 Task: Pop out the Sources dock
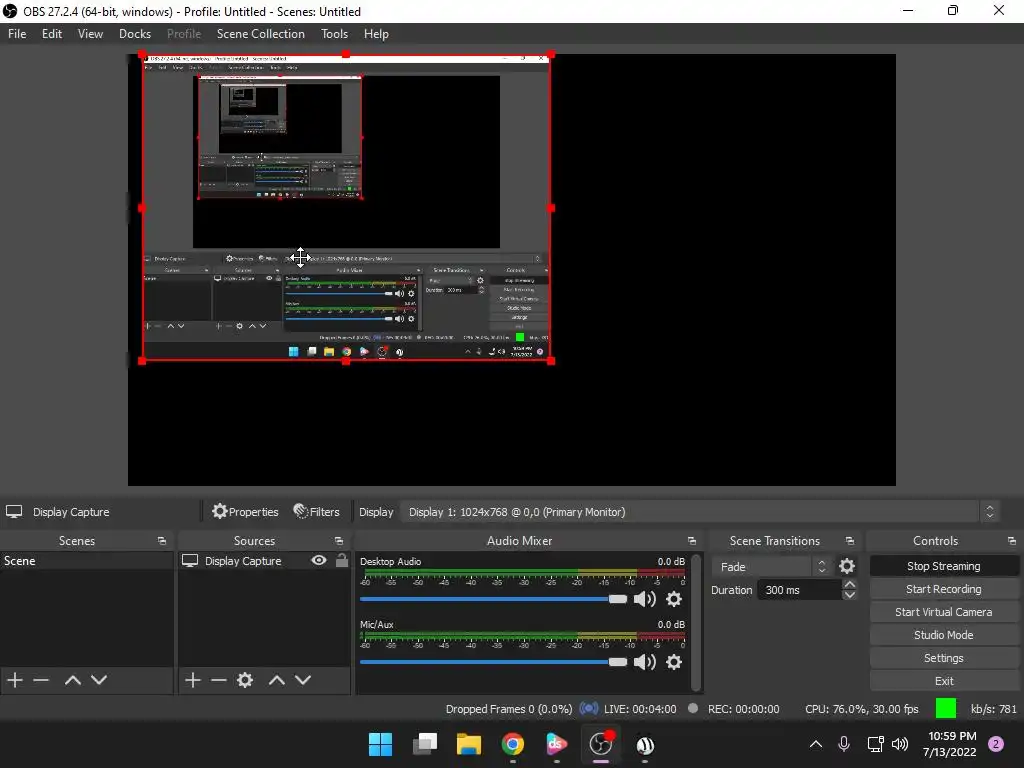tap(339, 541)
